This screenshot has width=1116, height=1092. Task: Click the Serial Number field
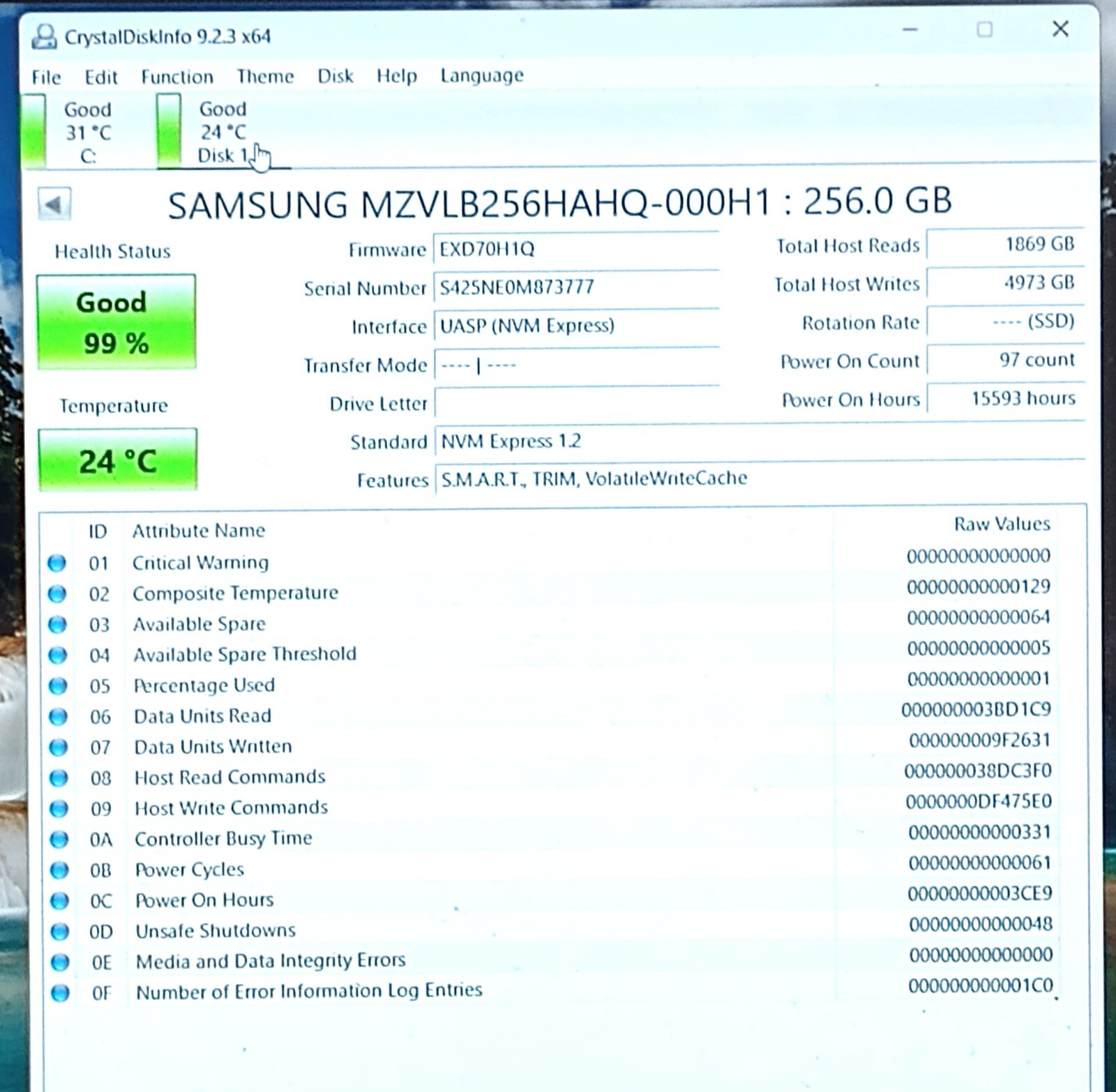pos(576,287)
